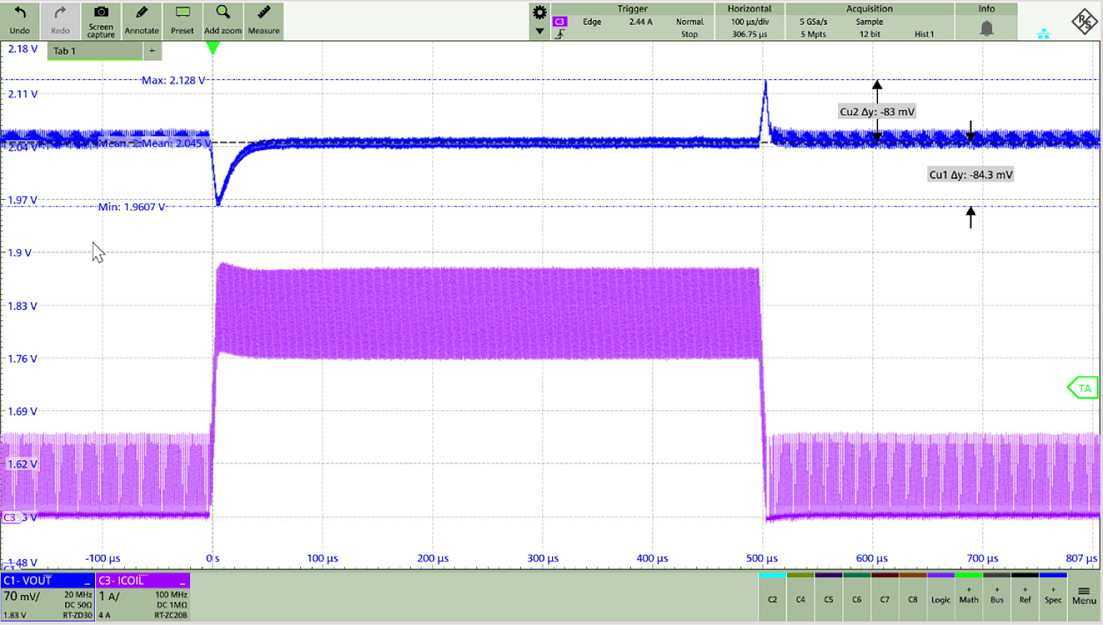Enable channel C2

(x=774, y=597)
